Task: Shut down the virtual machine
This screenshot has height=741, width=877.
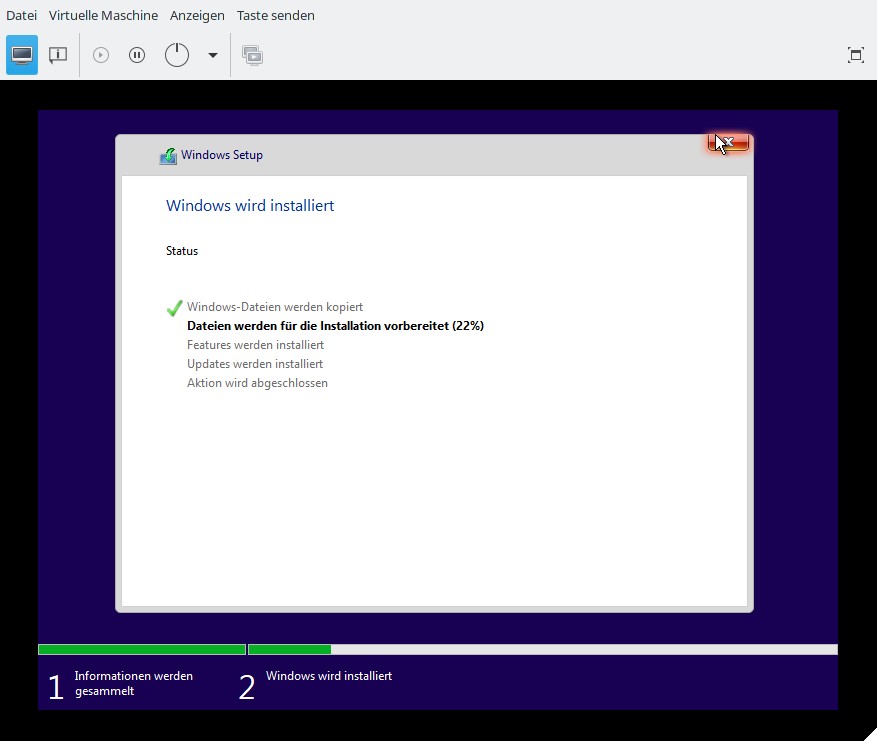Action: [177, 55]
